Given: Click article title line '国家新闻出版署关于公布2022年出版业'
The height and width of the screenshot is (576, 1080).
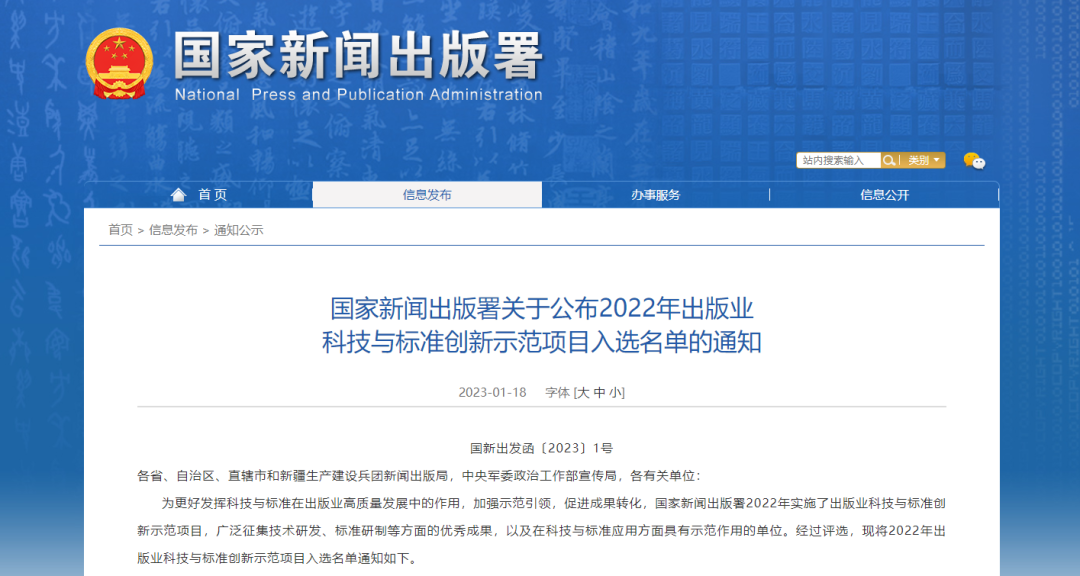Looking at the screenshot, I should (x=541, y=309).
